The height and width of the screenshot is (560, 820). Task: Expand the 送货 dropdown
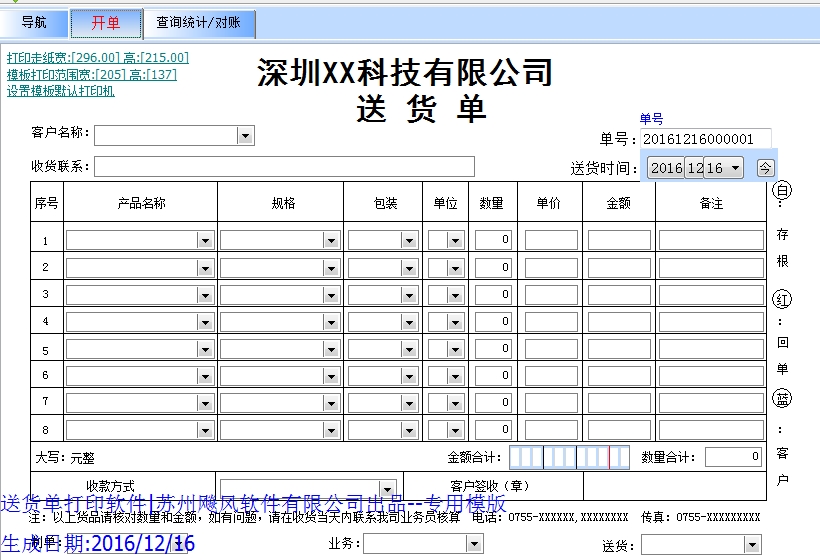pos(752,545)
